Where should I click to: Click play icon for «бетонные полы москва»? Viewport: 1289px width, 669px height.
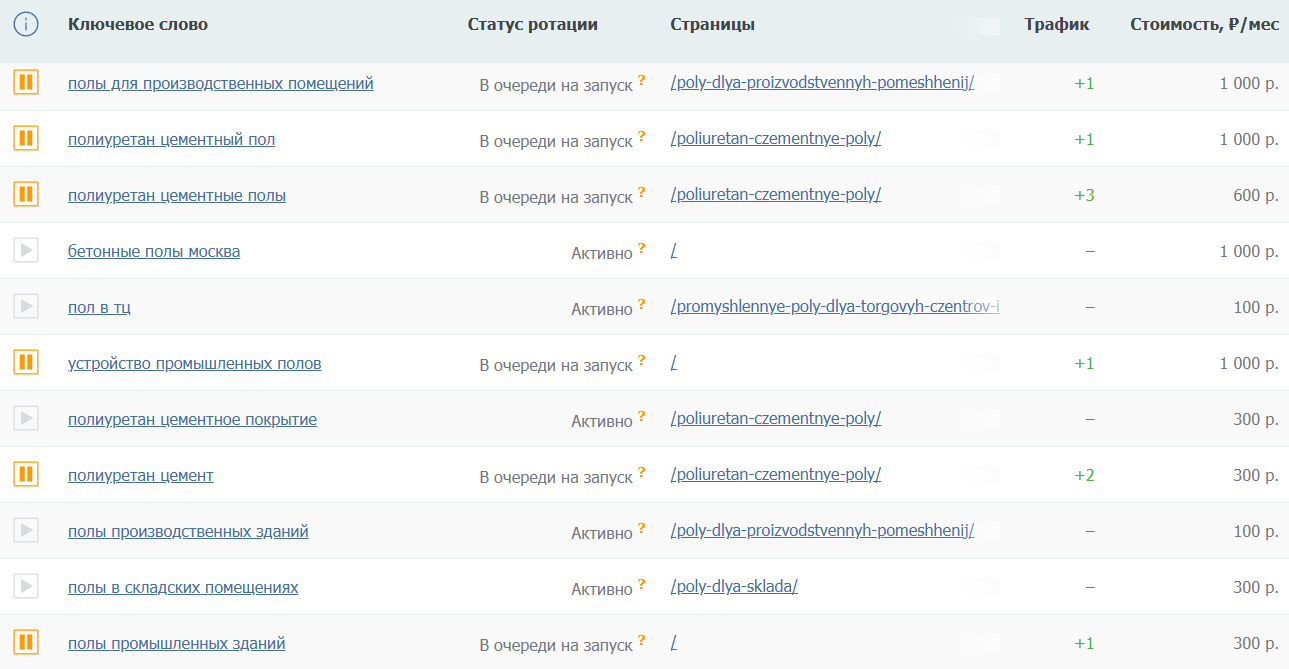pyautogui.click(x=26, y=250)
